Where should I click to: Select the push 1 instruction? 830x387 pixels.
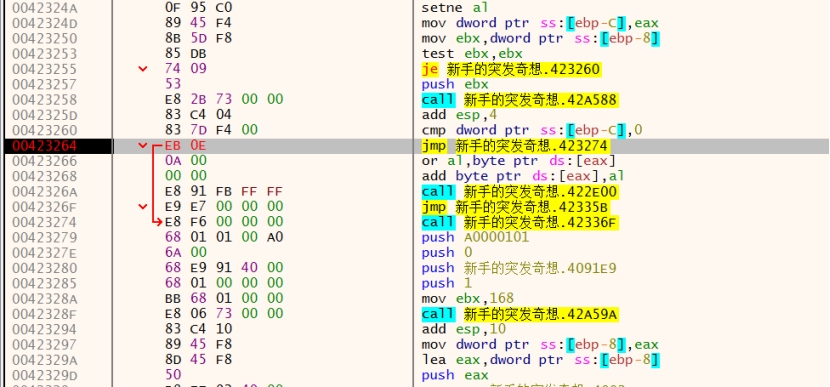coord(446,284)
